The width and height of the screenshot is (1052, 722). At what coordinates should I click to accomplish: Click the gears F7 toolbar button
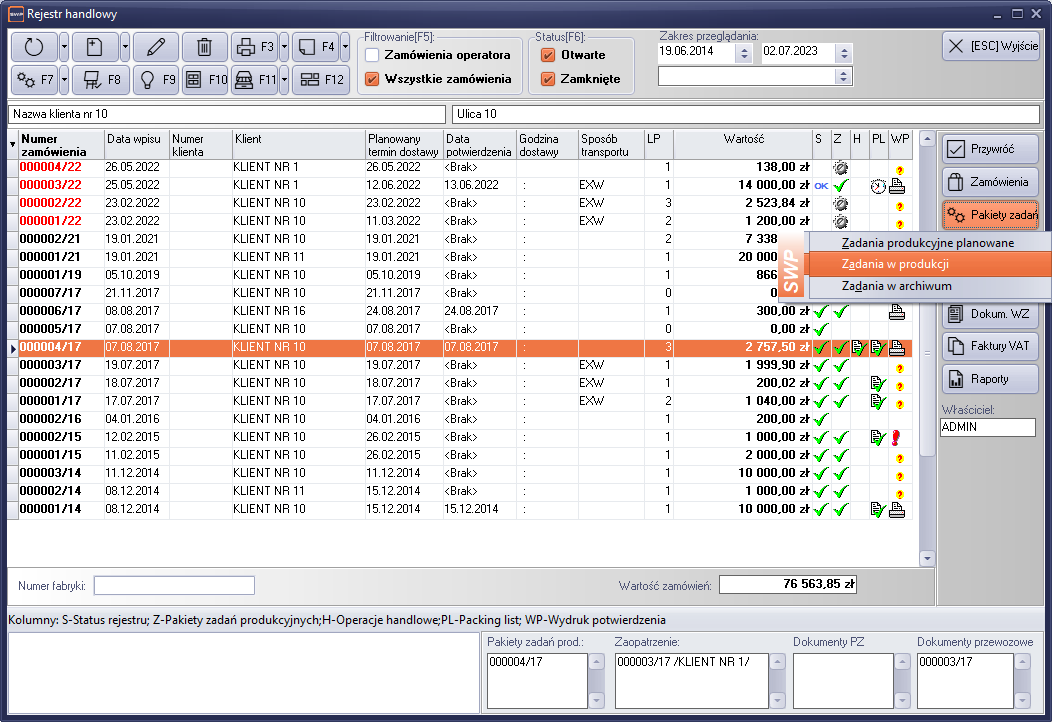34,79
